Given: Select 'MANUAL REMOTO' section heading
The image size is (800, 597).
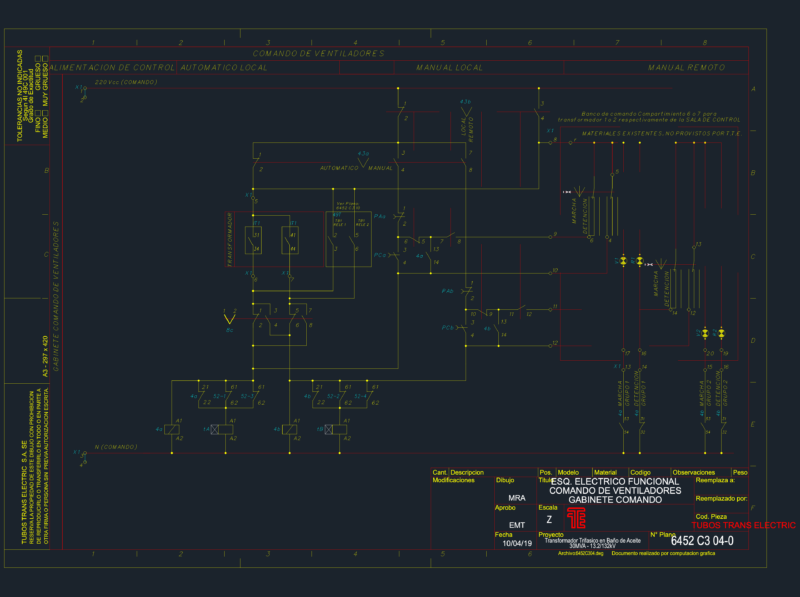Looking at the screenshot, I should [x=686, y=67].
